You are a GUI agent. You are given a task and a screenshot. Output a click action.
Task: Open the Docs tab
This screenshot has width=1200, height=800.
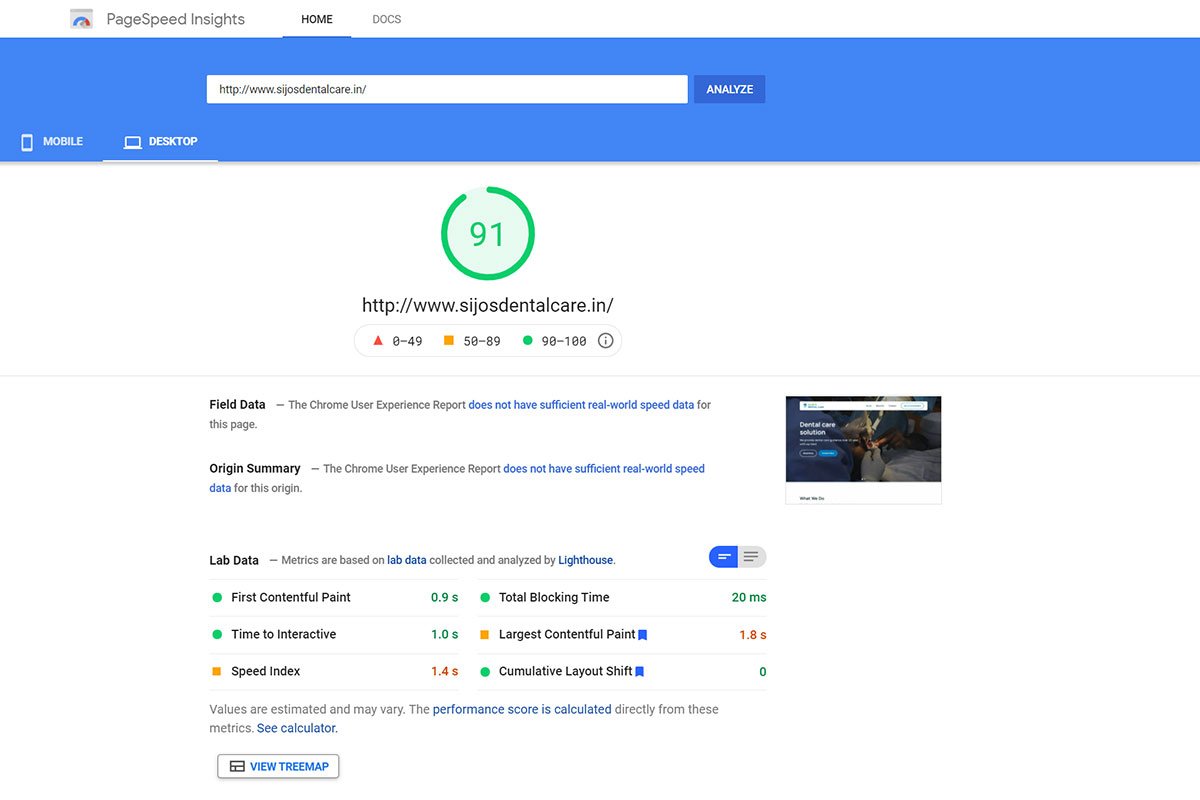[386, 19]
